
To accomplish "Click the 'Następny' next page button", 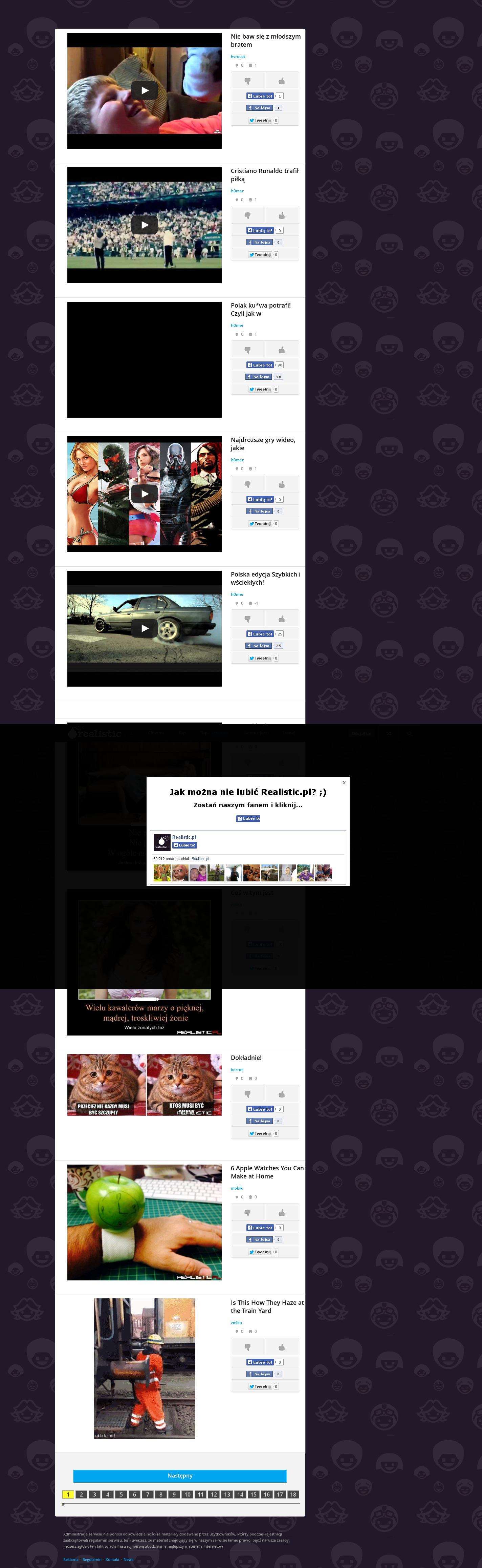I will click(179, 1476).
